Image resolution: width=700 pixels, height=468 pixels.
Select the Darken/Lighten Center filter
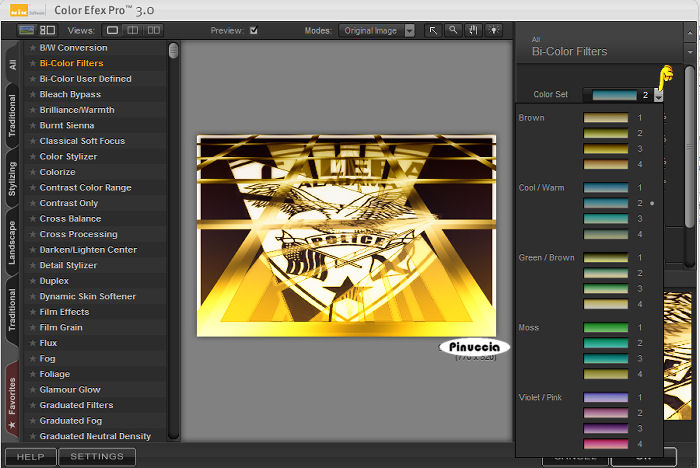88,250
